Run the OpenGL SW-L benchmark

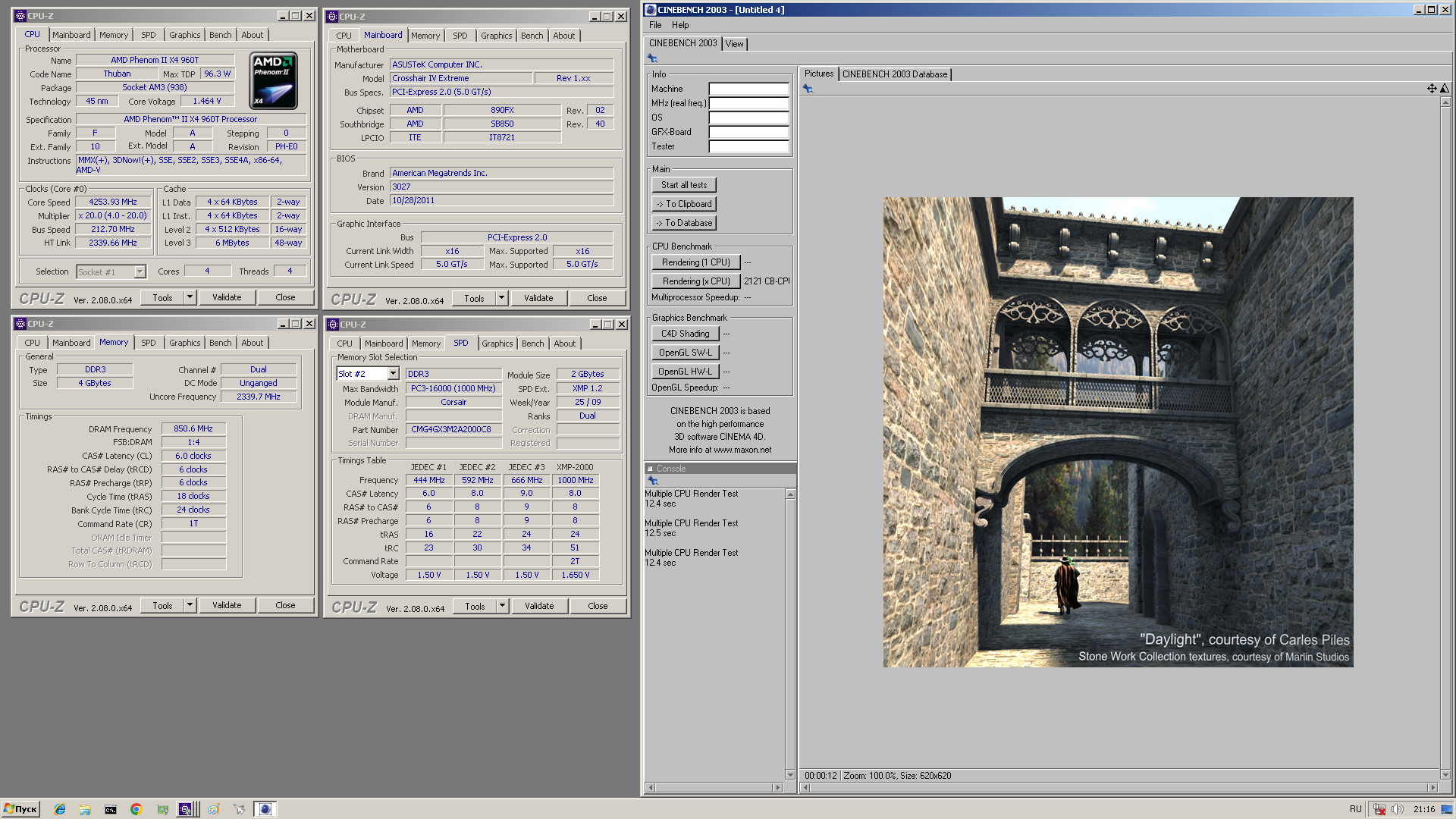point(686,353)
